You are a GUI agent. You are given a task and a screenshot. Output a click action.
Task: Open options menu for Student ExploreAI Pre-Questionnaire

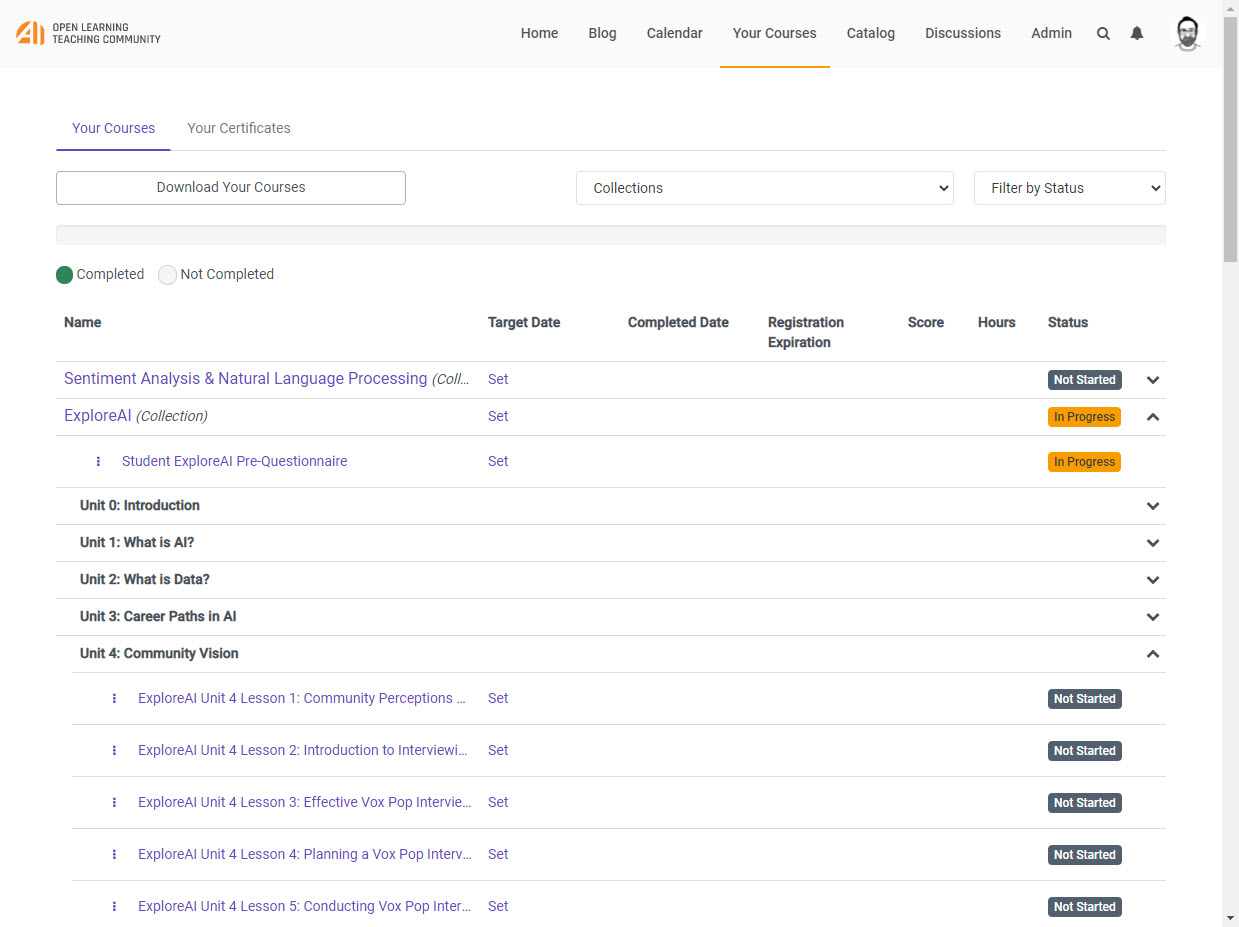(98, 461)
